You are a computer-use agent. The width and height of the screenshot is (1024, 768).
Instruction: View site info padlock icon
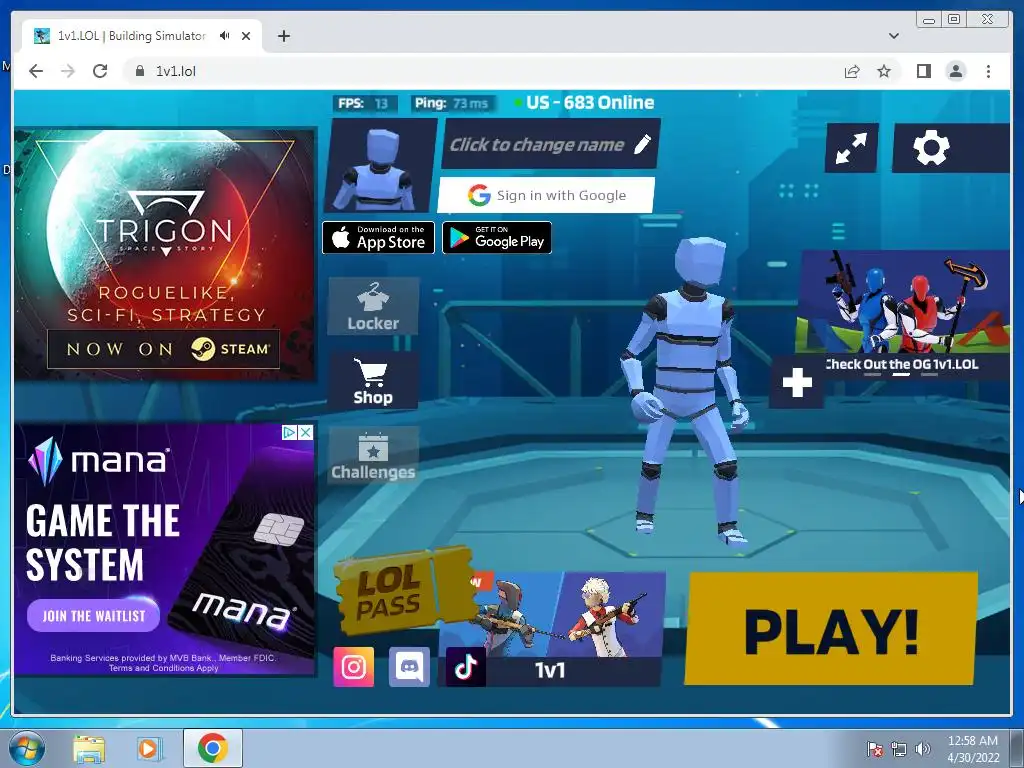click(x=139, y=71)
